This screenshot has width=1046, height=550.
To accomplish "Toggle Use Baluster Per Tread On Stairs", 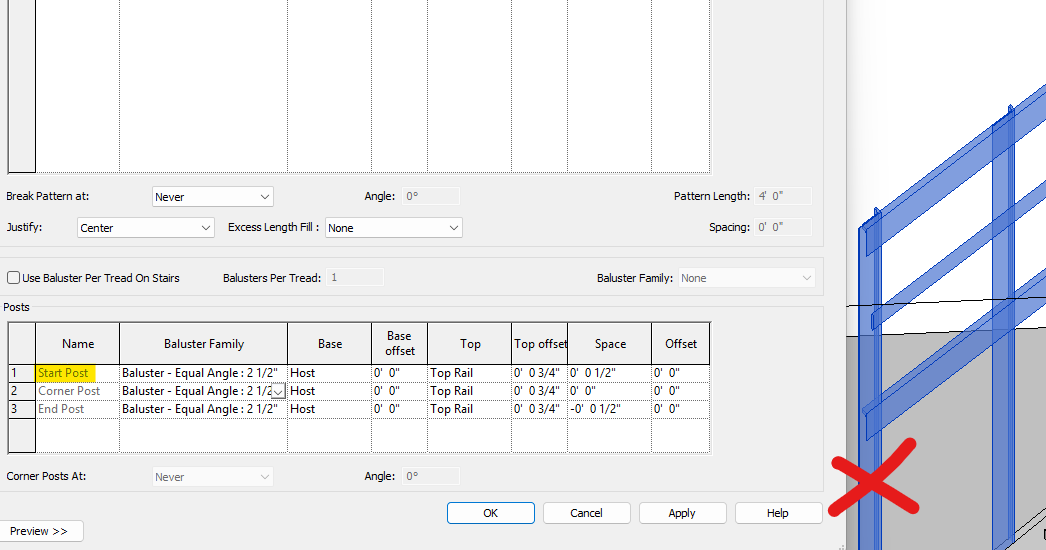I will [x=13, y=278].
